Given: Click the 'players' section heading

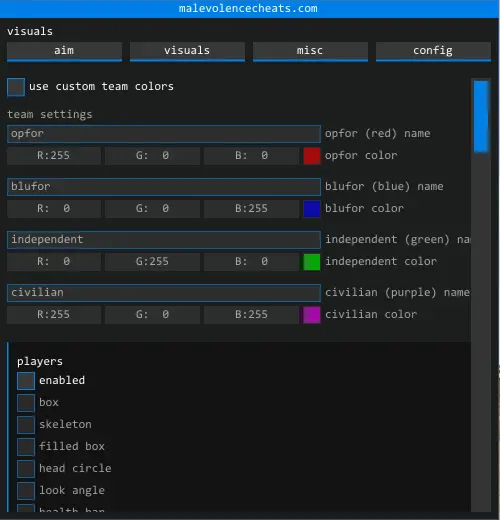Looking at the screenshot, I should click(40, 362).
